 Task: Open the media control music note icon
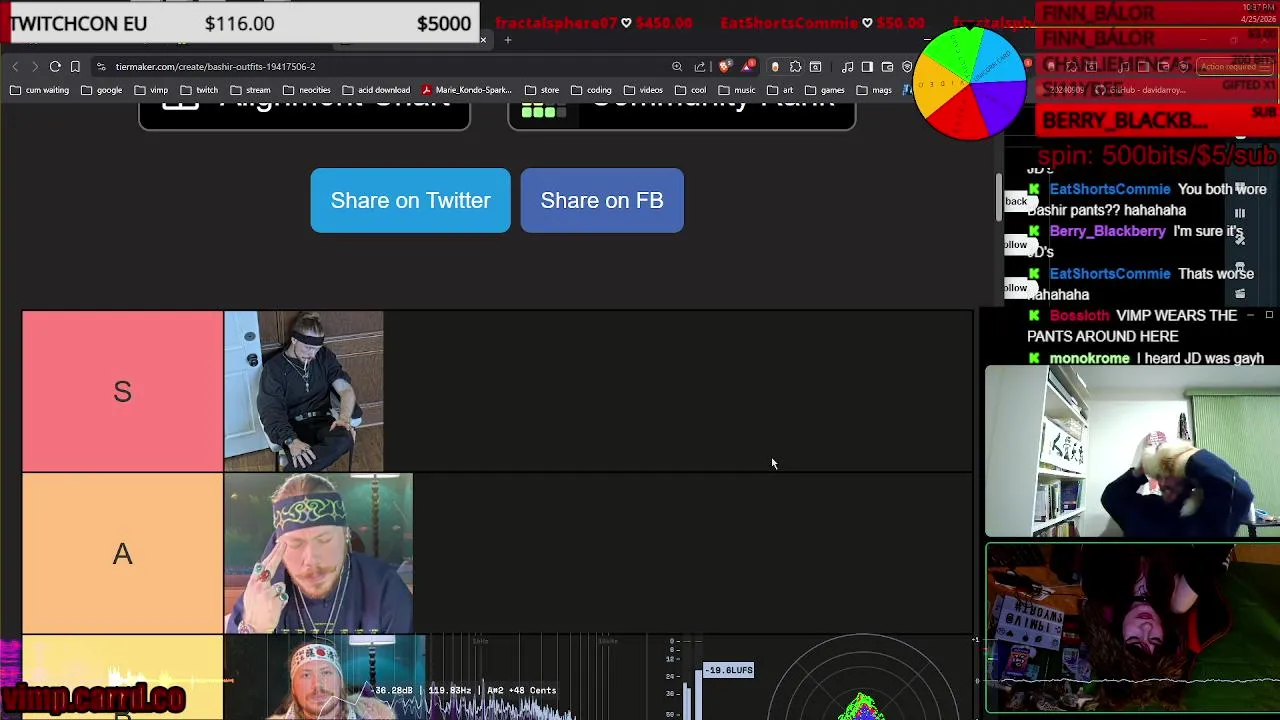pyautogui.click(x=848, y=66)
